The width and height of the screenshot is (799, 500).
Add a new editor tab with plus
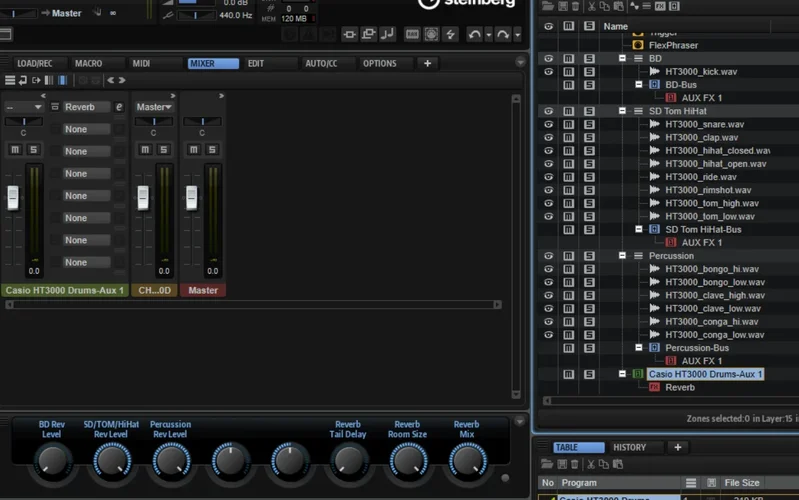click(x=427, y=63)
